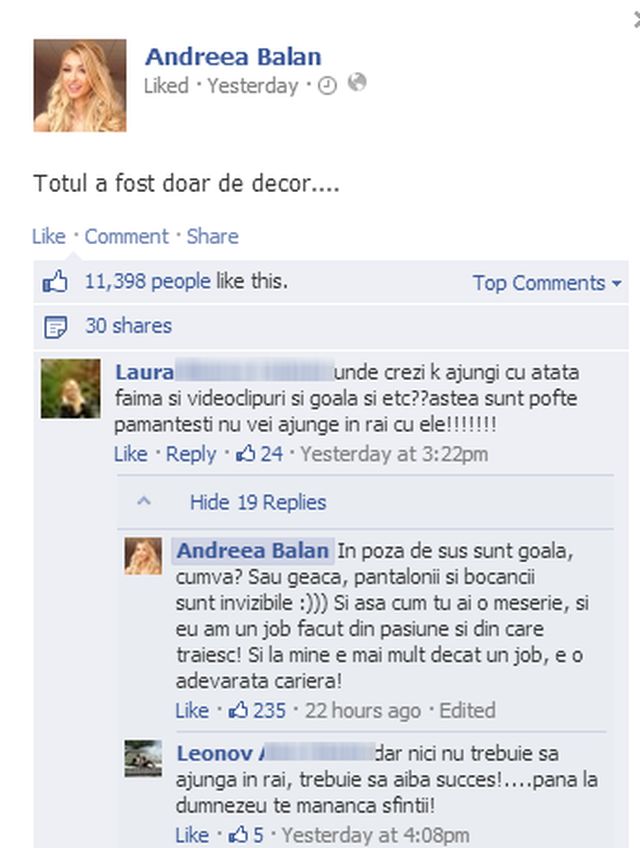Image resolution: width=640 pixels, height=848 pixels.
Task: Click the shares note icon
Action: pyautogui.click(x=55, y=327)
